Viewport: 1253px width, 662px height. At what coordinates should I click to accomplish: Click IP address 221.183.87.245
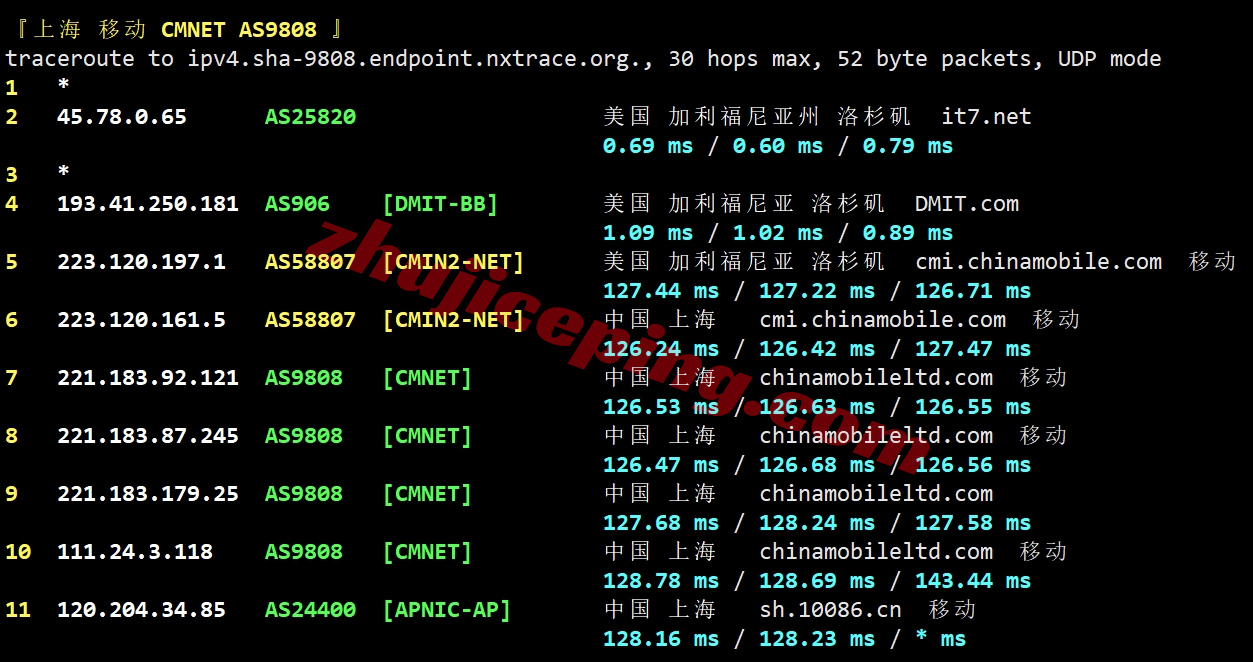tap(148, 436)
